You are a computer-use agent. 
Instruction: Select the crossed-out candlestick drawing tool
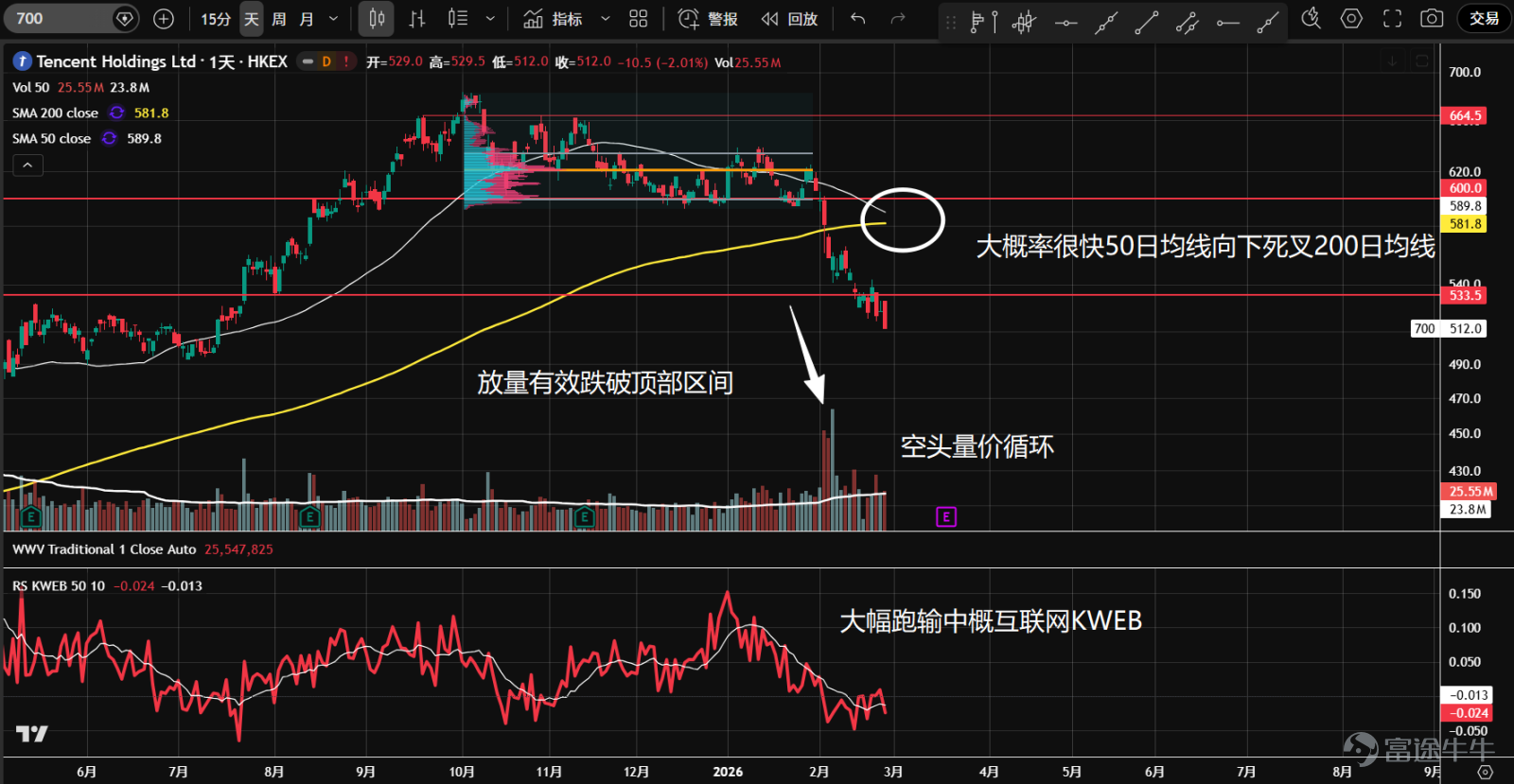pyautogui.click(x=1024, y=21)
